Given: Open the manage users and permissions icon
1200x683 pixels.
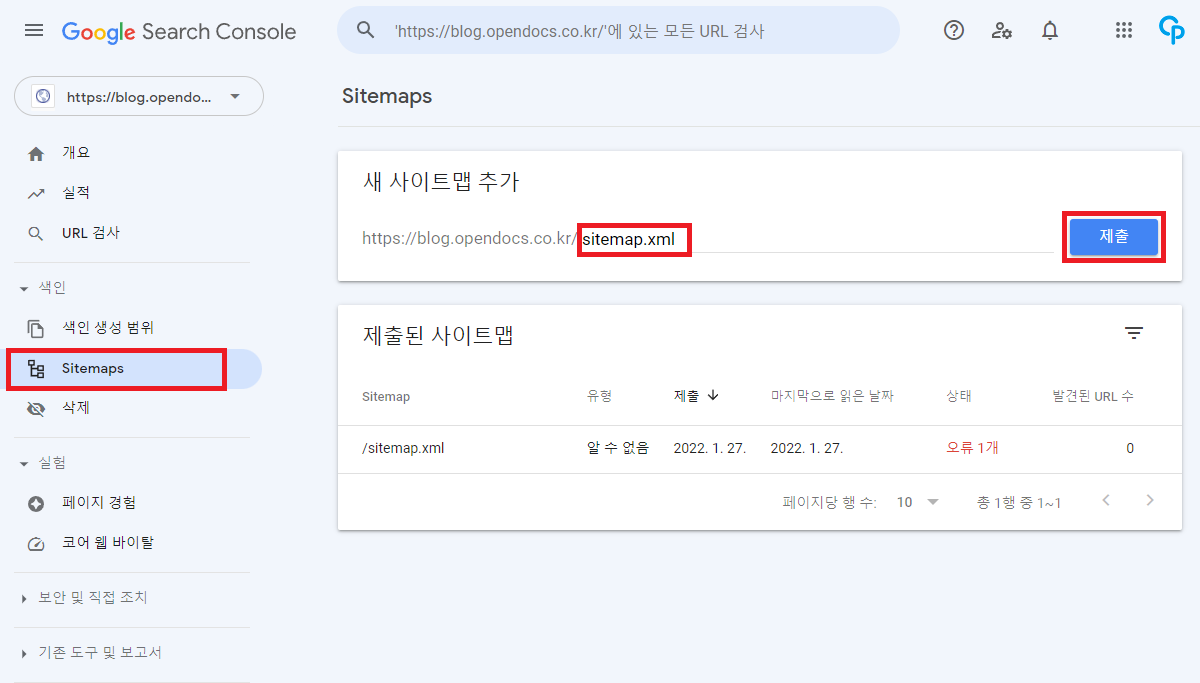Looking at the screenshot, I should point(1001,30).
